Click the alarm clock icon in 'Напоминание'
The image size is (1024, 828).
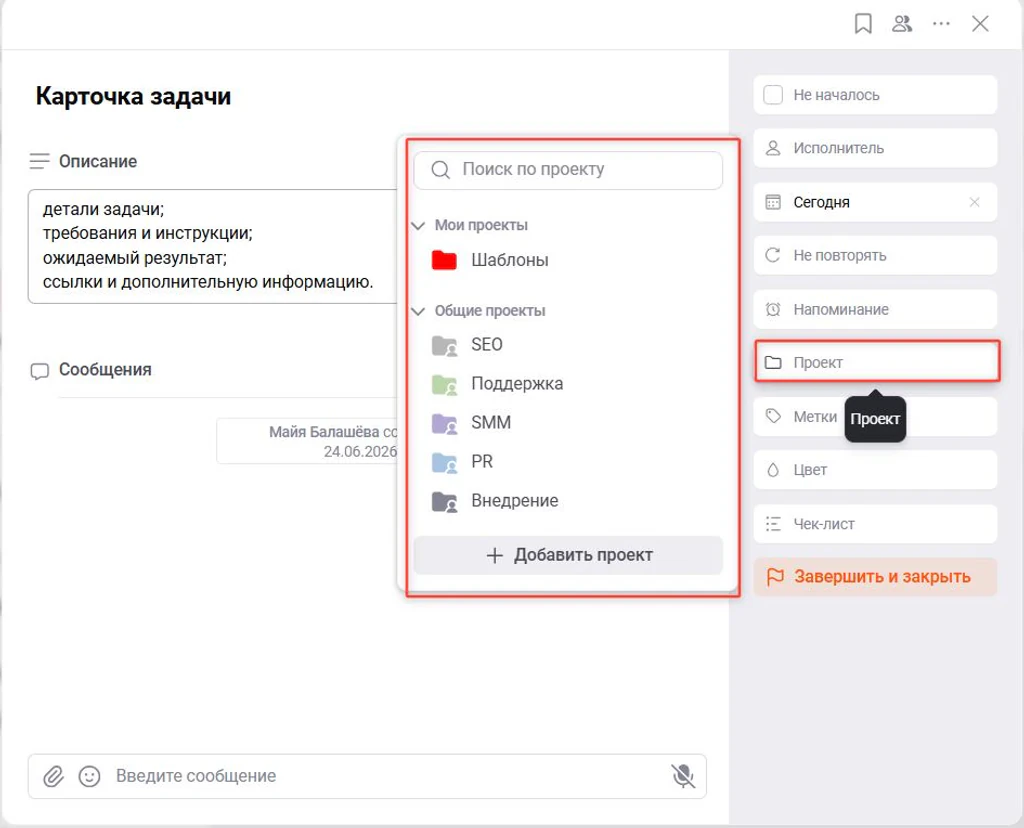point(773,309)
